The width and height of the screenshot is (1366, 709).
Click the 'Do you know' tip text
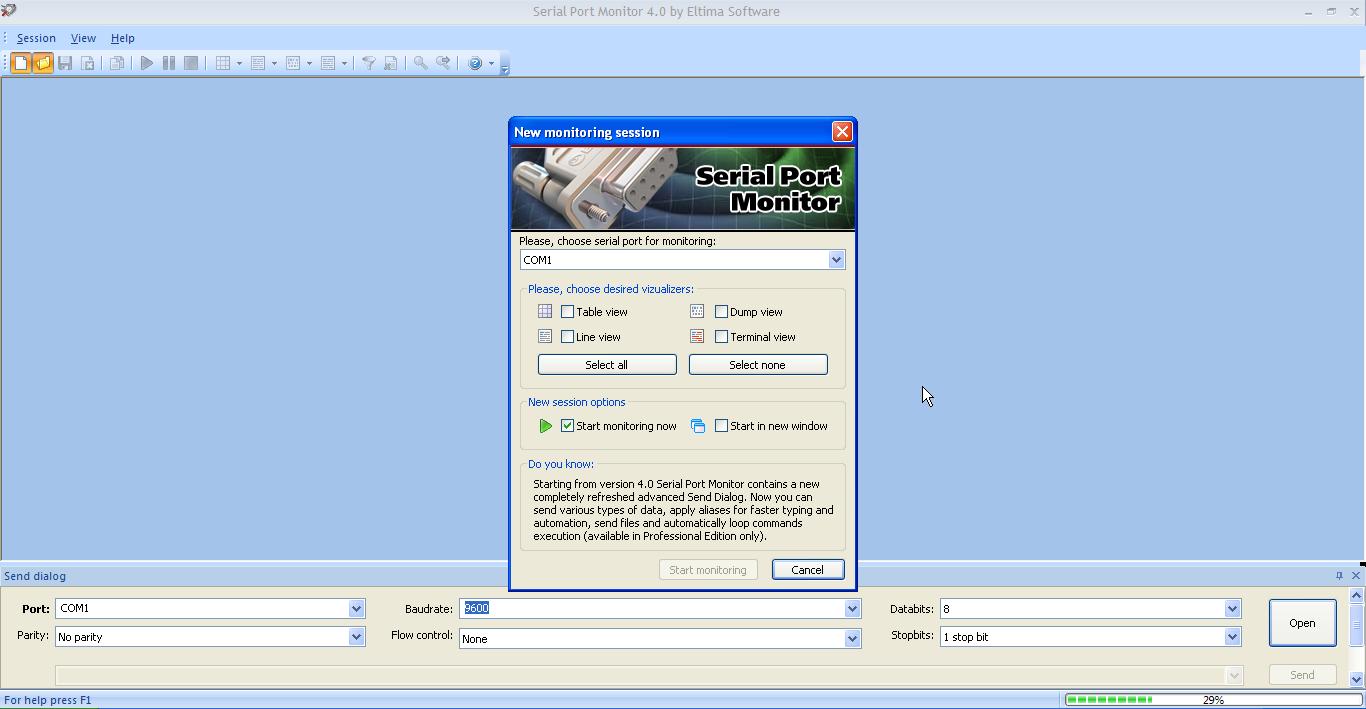point(683,510)
